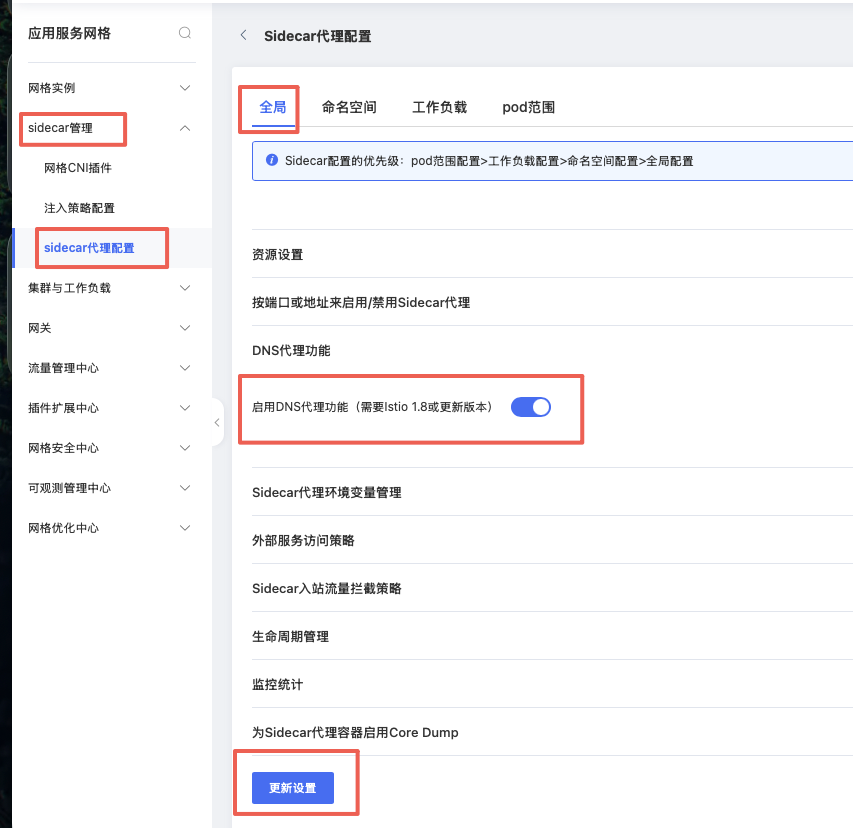Click the 更新设置 button
The width and height of the screenshot is (853, 828).
pyautogui.click(x=292, y=788)
